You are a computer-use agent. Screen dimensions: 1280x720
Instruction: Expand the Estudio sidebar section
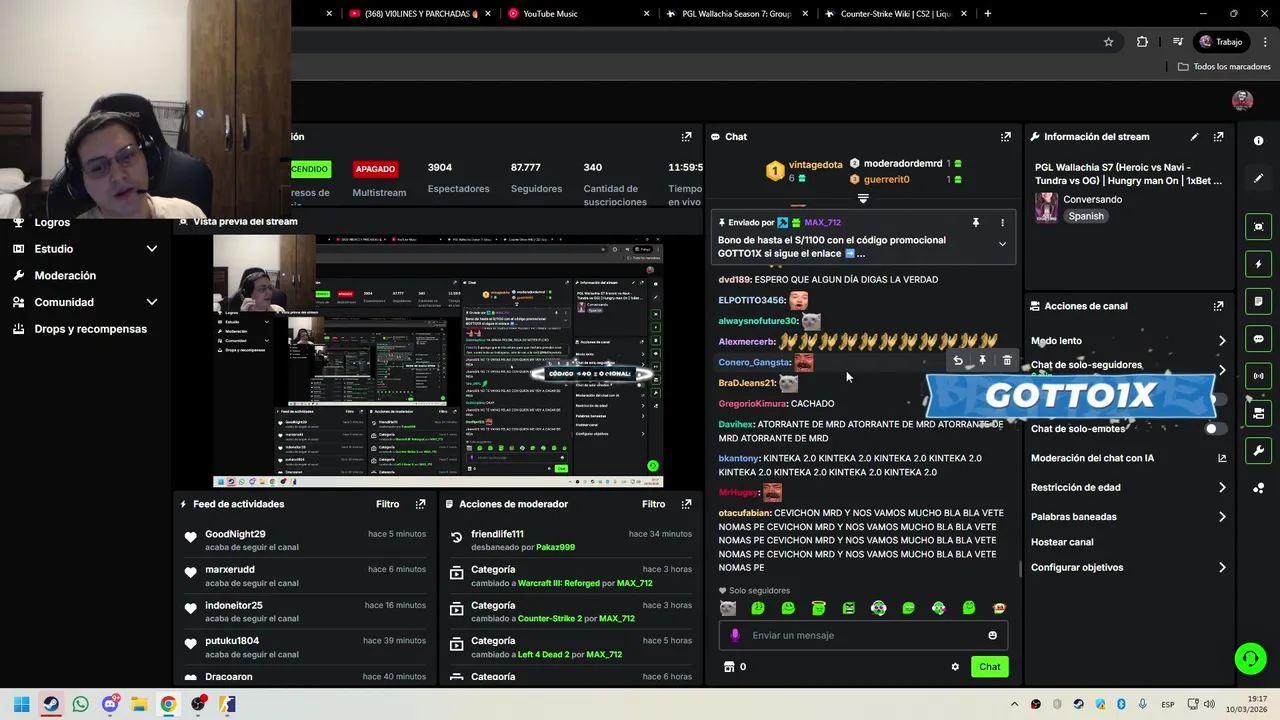pos(152,249)
